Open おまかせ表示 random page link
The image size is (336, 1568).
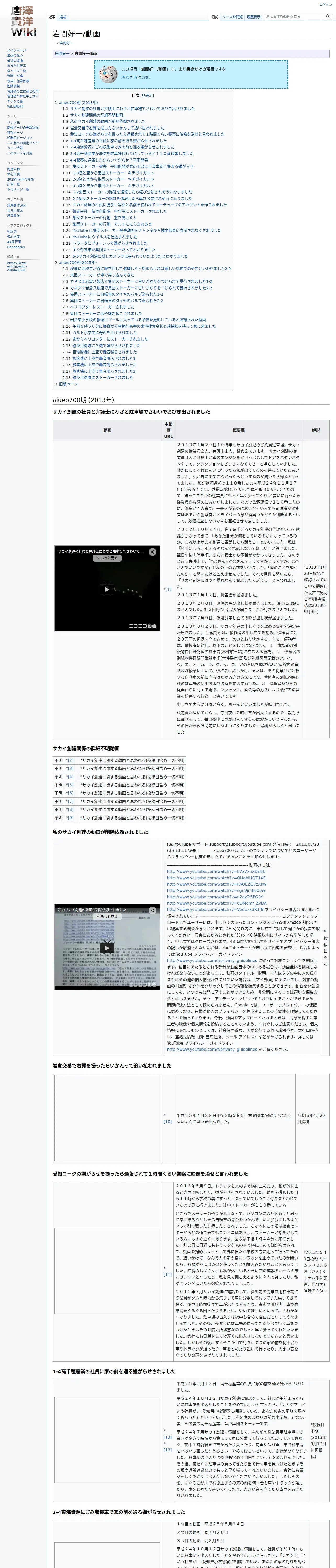[x=16, y=66]
